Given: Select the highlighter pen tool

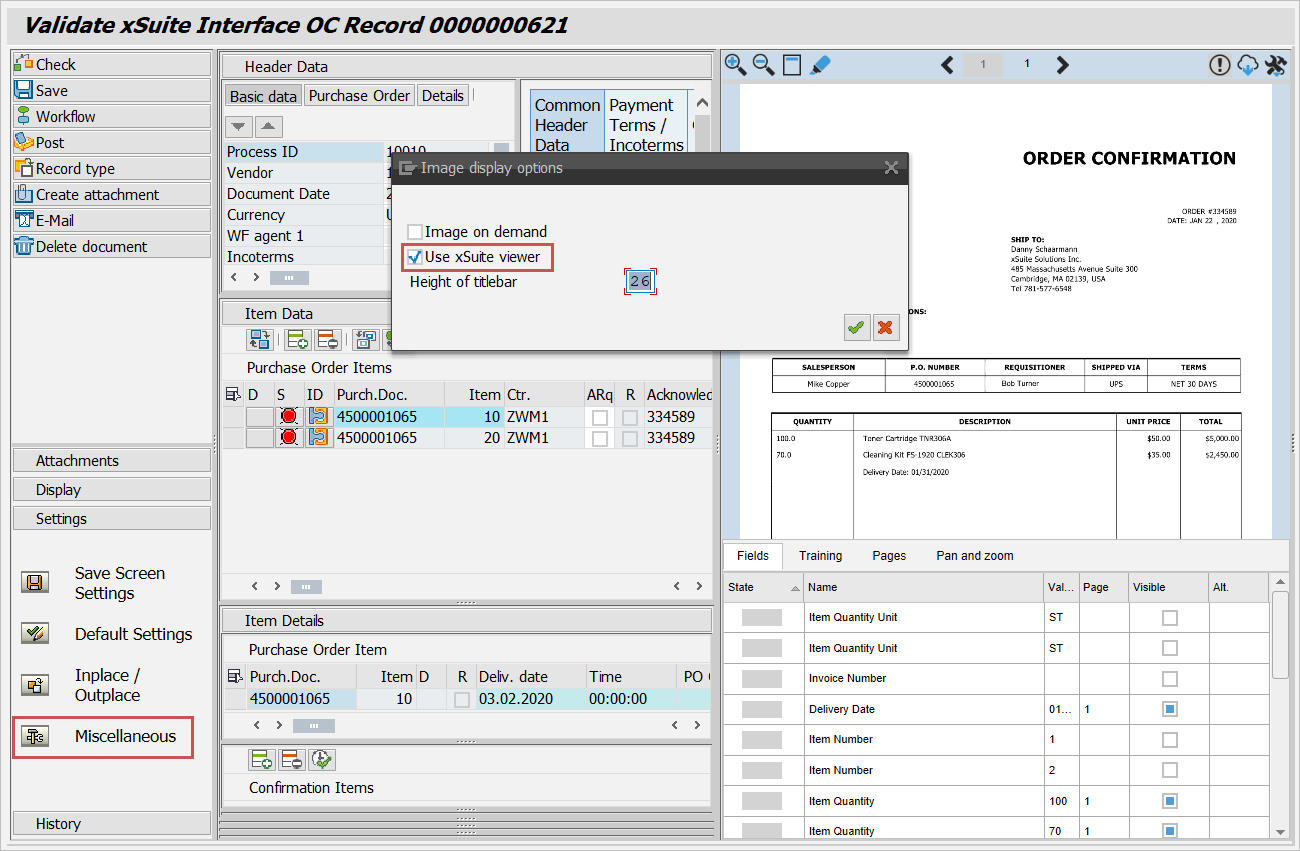Looking at the screenshot, I should click(819, 65).
